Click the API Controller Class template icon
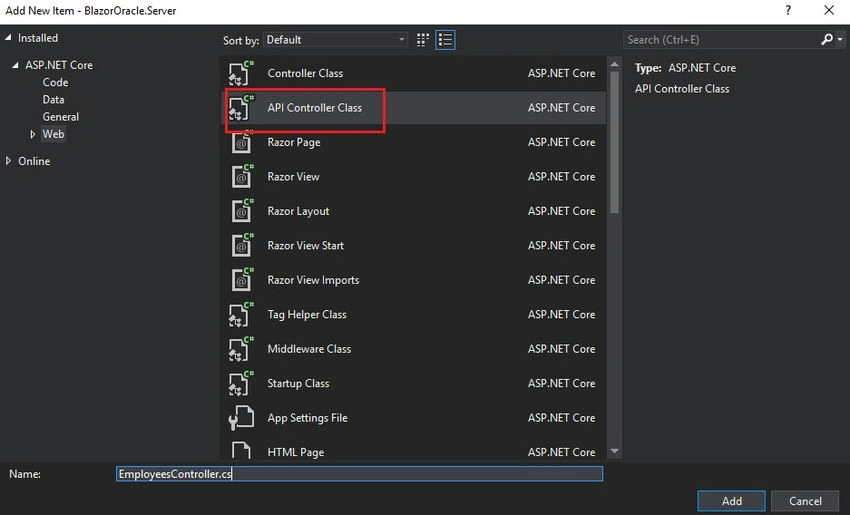The height and width of the screenshot is (515, 850). 241,108
